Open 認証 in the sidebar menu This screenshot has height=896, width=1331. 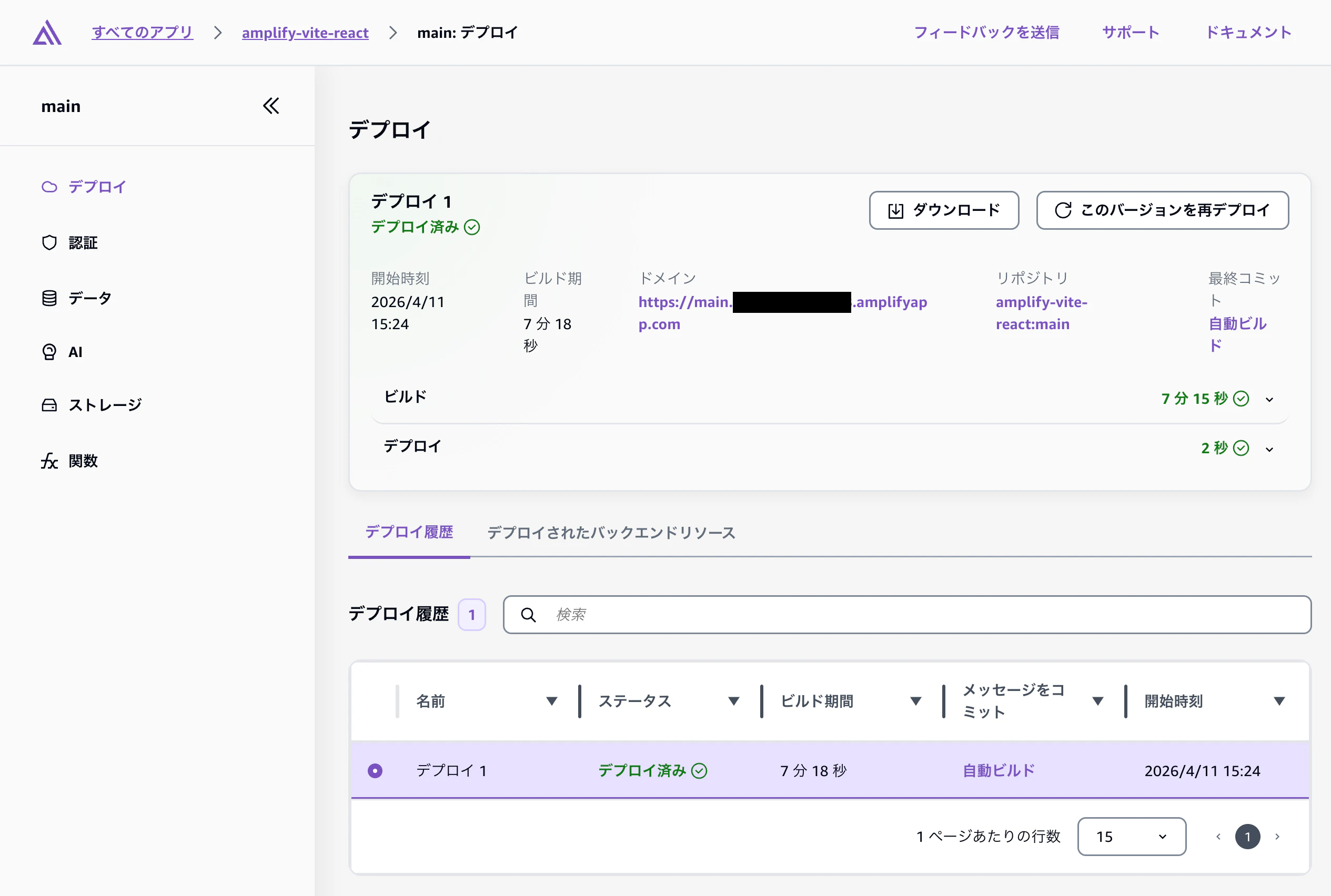83,243
